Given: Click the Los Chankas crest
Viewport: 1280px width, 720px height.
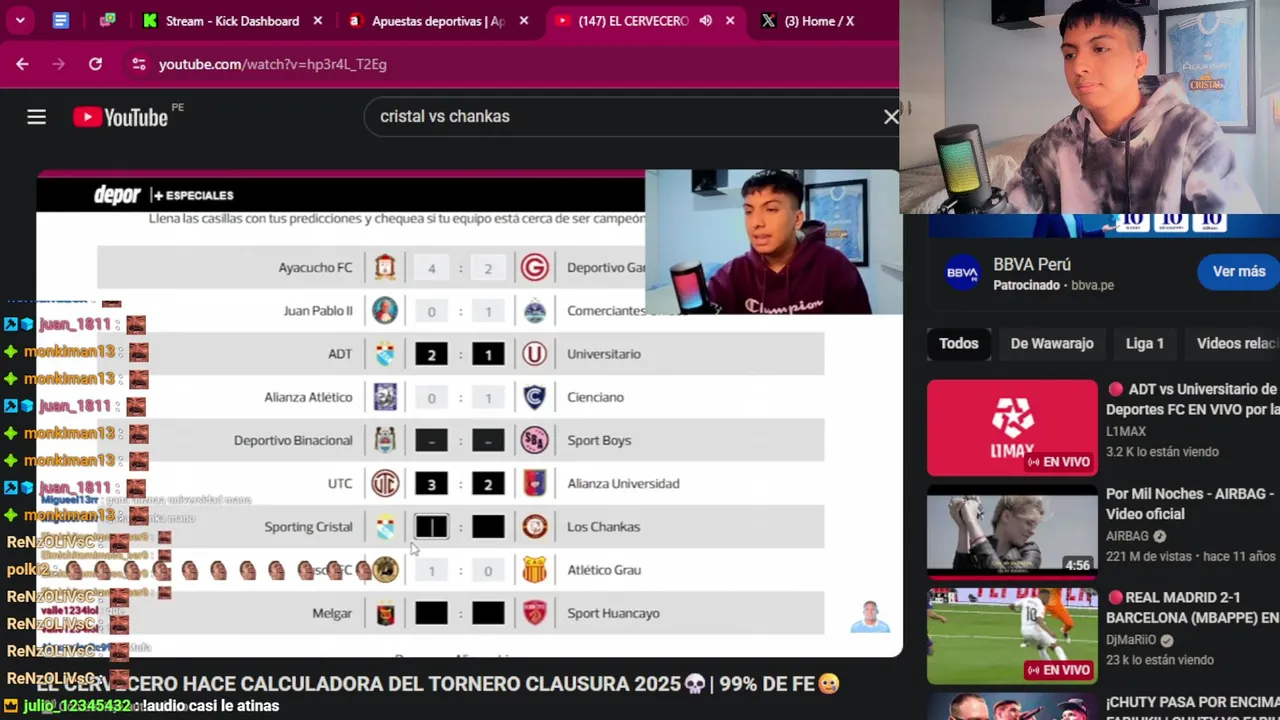Looking at the screenshot, I should (535, 527).
